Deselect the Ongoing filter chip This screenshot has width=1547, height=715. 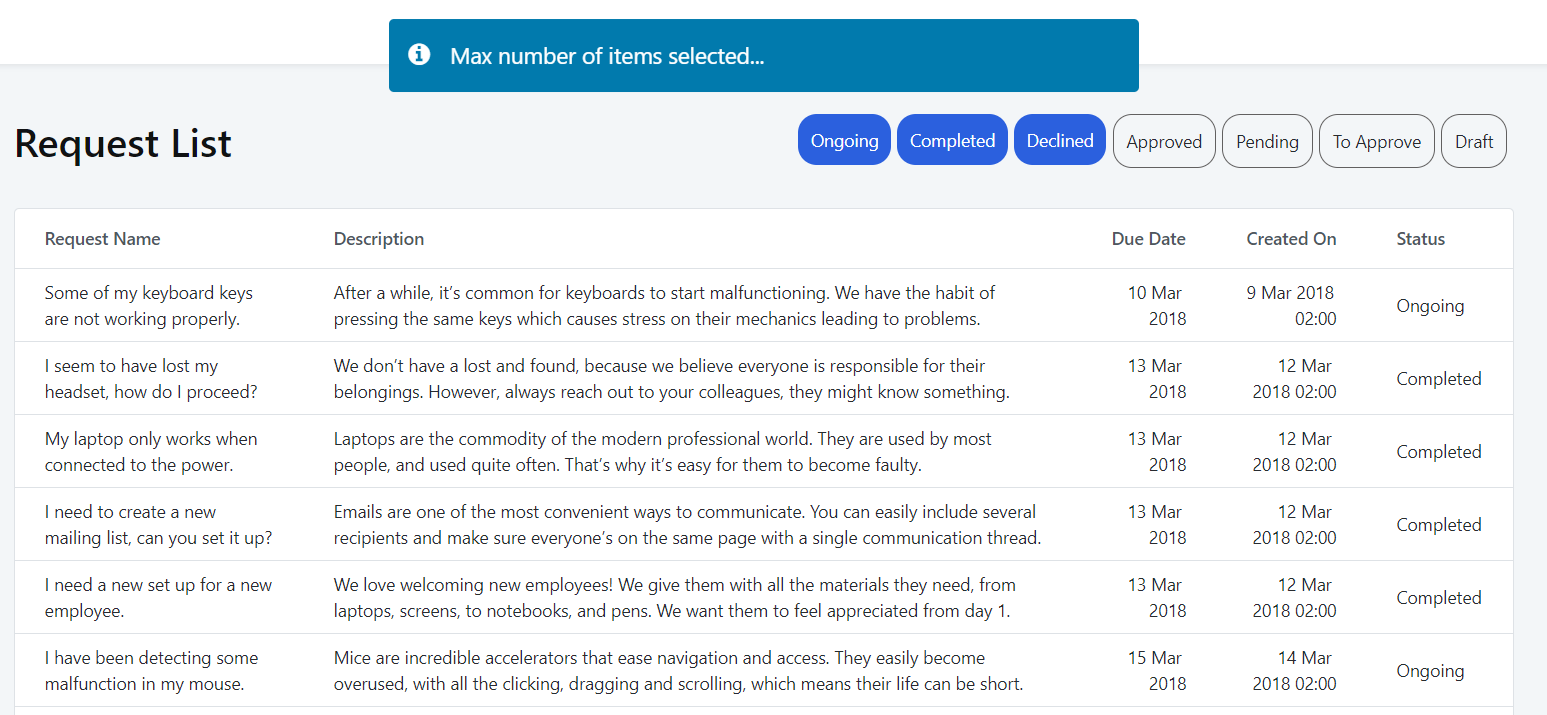click(x=844, y=141)
